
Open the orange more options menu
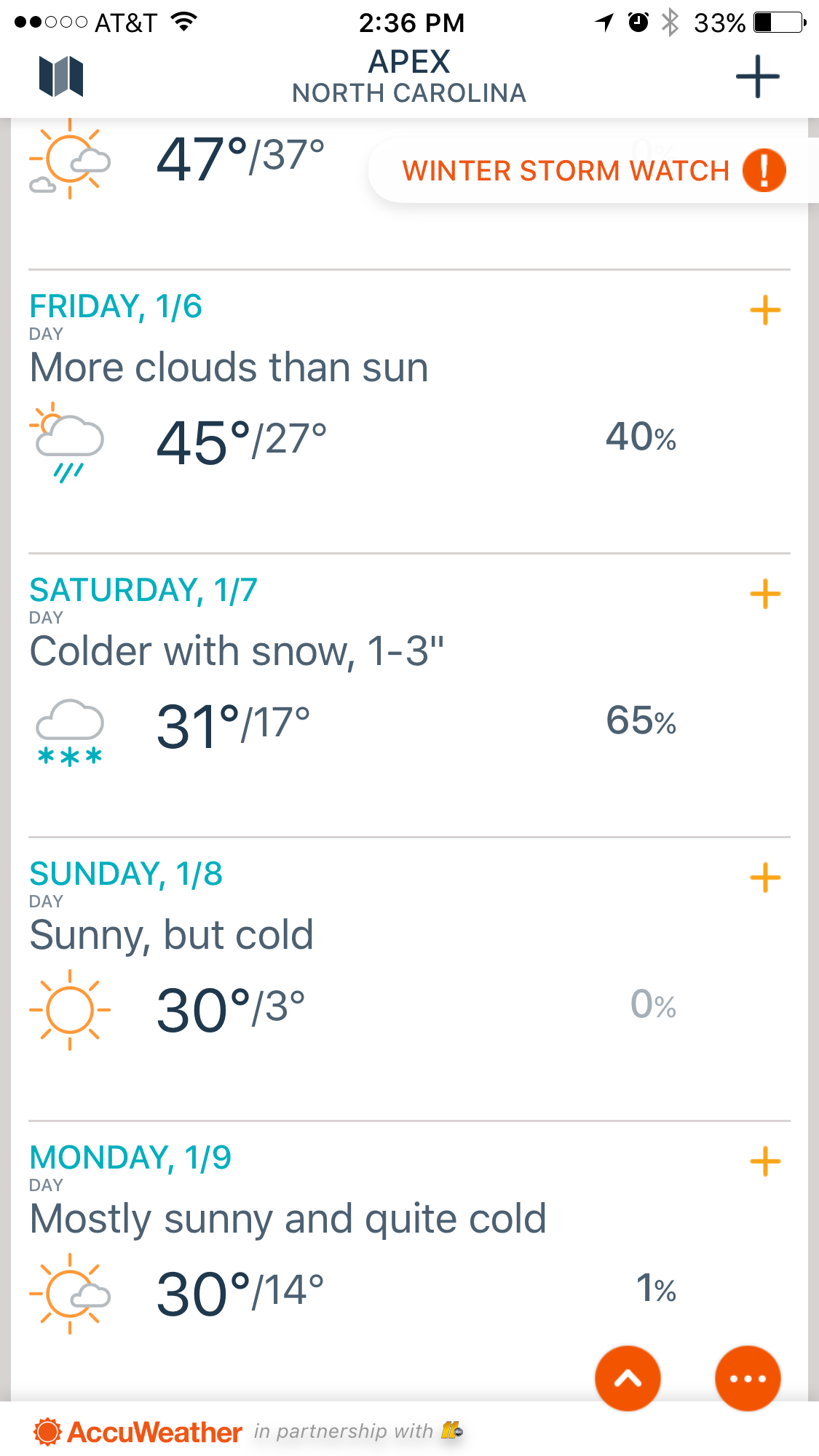[748, 1378]
